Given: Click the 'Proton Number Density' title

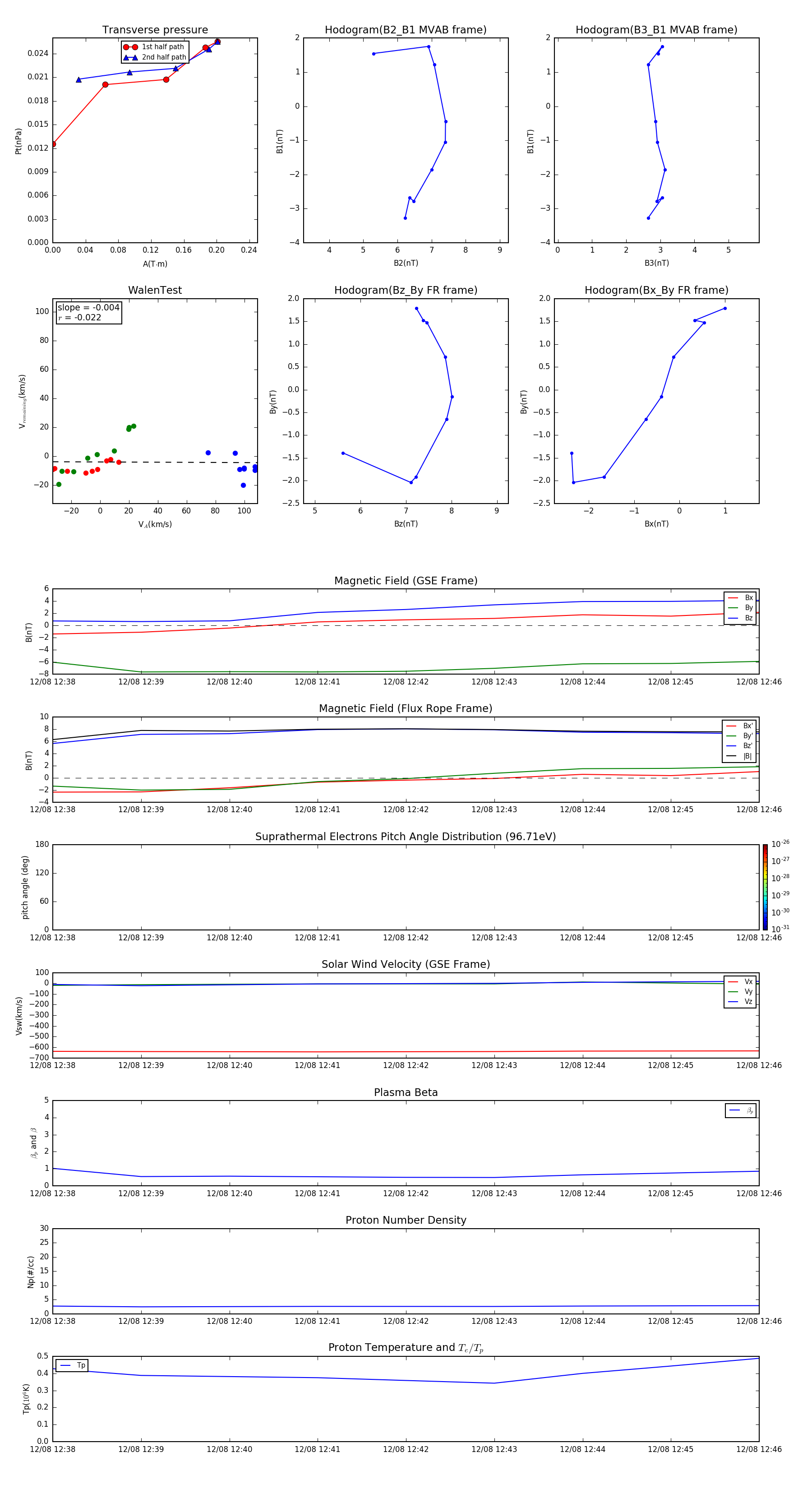Looking at the screenshot, I should tap(406, 1220).
